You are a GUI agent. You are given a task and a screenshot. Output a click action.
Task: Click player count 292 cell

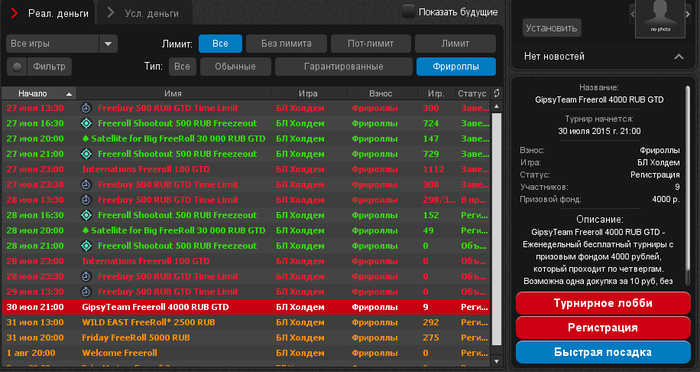431,322
